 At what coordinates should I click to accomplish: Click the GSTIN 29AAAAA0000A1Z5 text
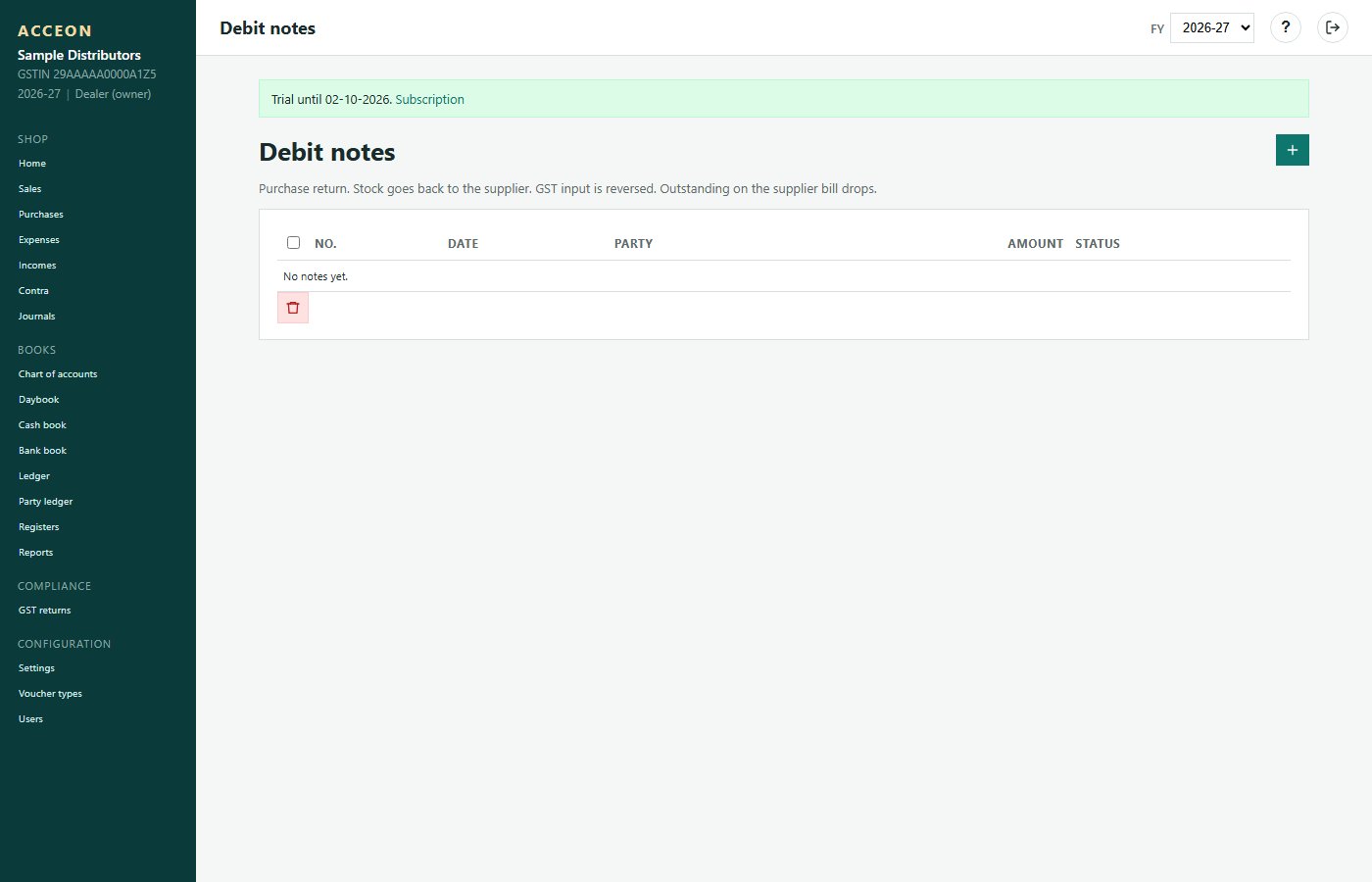[87, 74]
